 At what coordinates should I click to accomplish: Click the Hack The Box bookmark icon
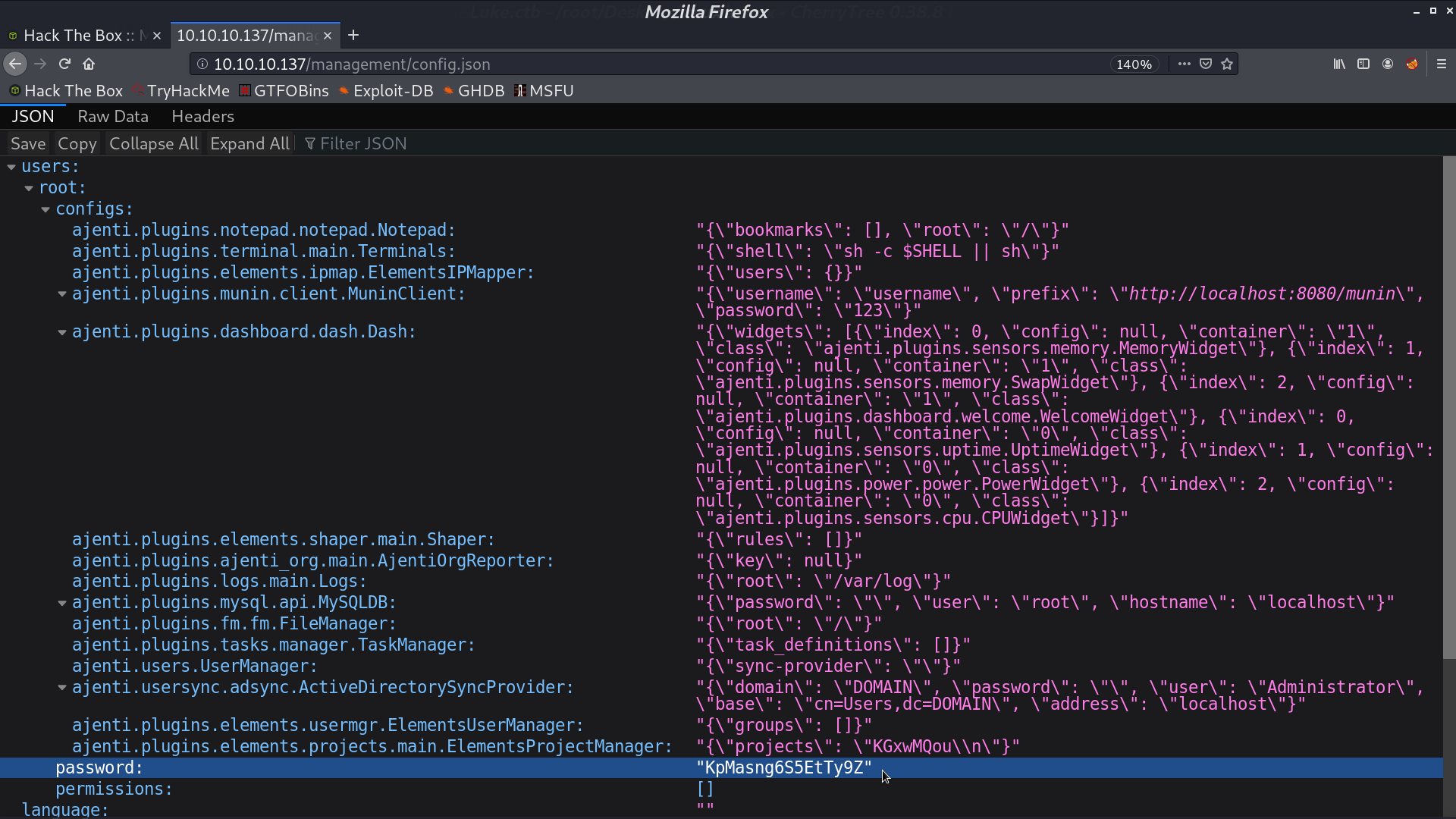point(15,91)
